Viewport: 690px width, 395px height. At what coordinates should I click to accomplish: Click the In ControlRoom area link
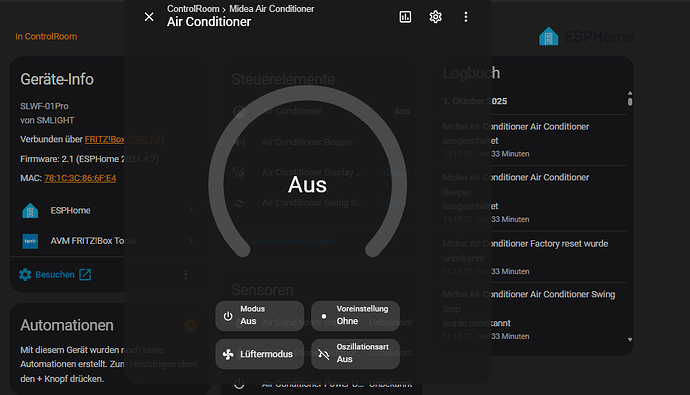point(46,37)
